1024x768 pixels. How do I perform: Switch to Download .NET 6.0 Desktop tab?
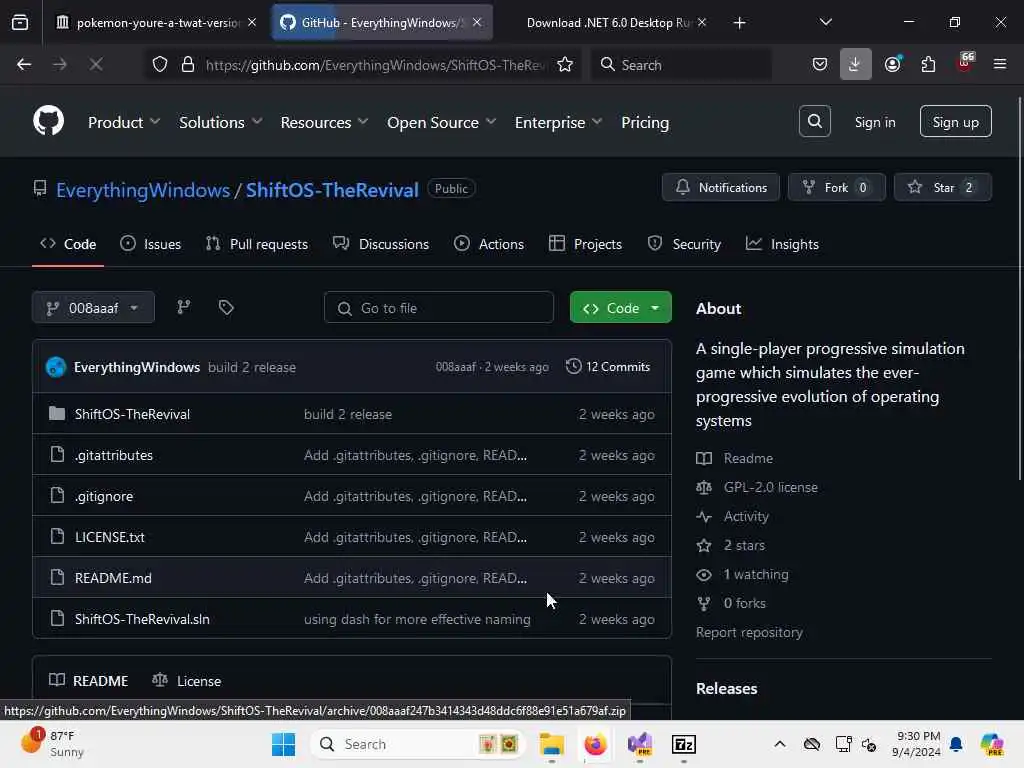608,23
